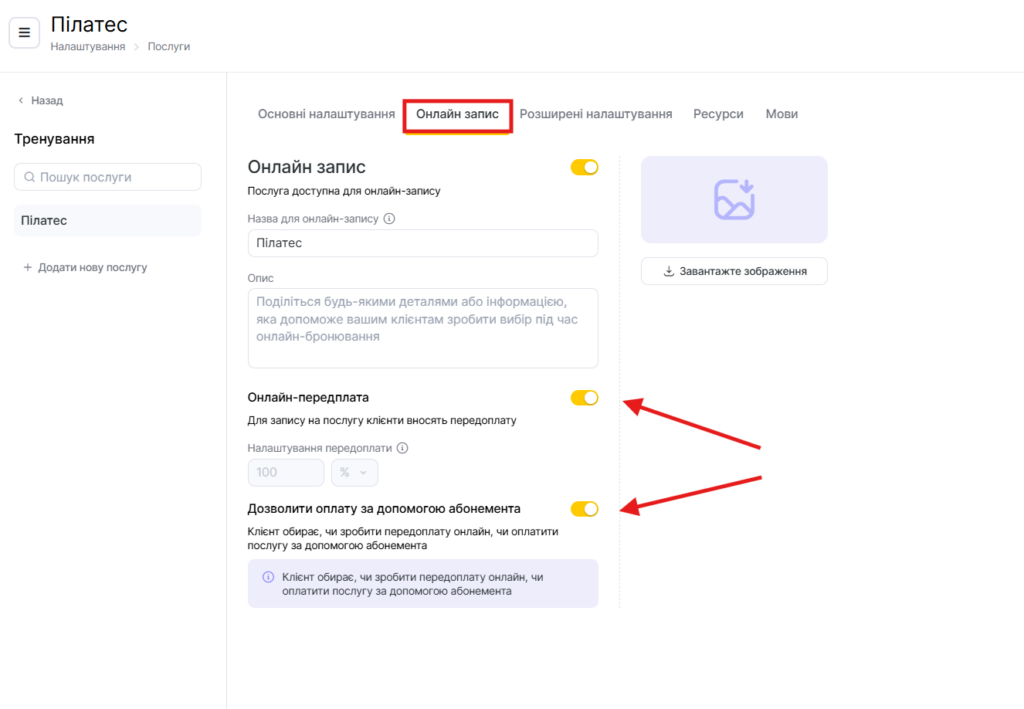1024x709 pixels.
Task: Click the info icon beside Назва для онлайн-запису
Action: (390, 218)
